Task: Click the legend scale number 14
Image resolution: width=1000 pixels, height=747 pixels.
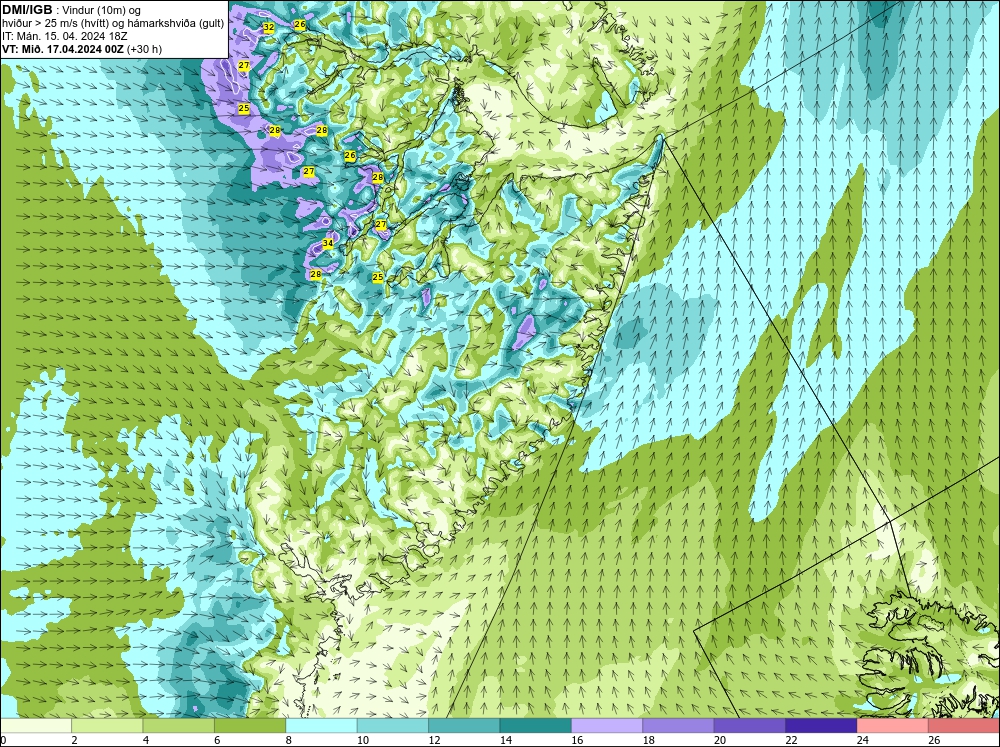Action: (x=505, y=740)
